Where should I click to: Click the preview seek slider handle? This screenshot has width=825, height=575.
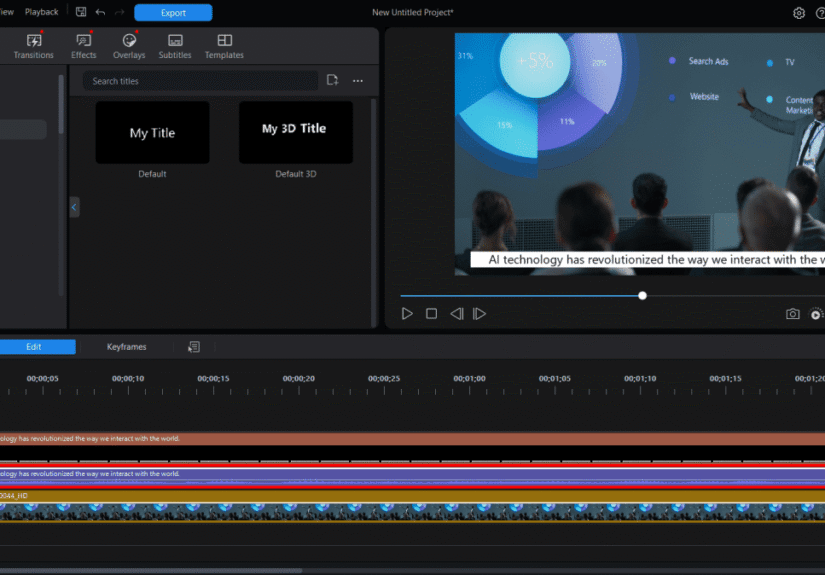click(642, 295)
